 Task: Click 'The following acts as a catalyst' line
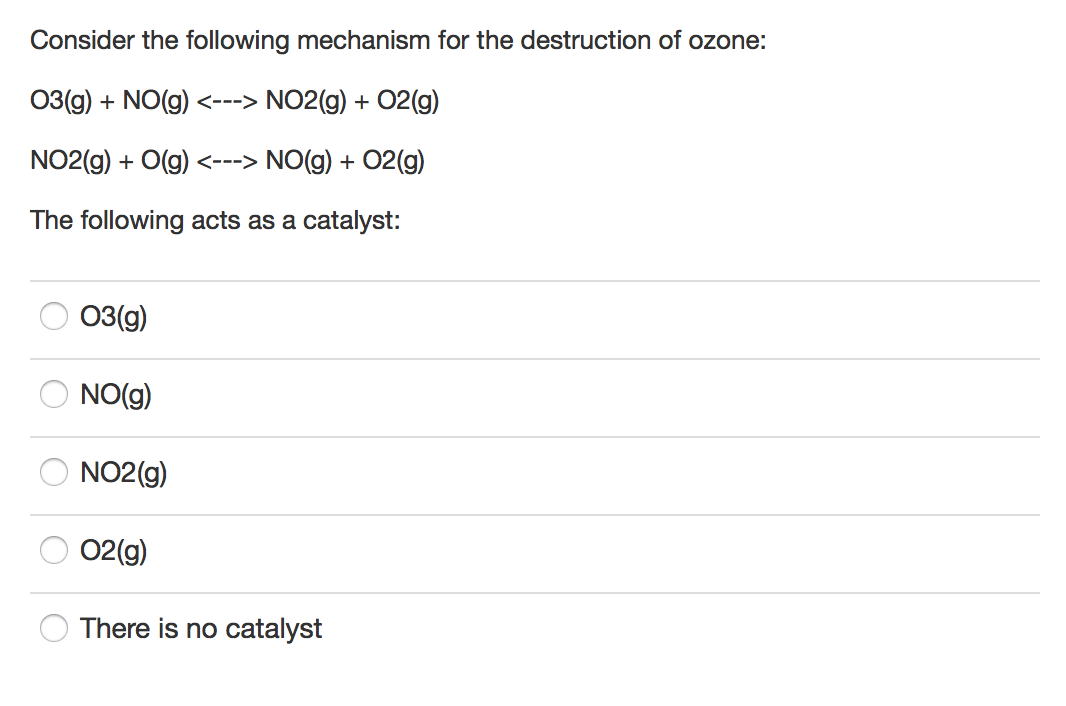[x=216, y=220]
